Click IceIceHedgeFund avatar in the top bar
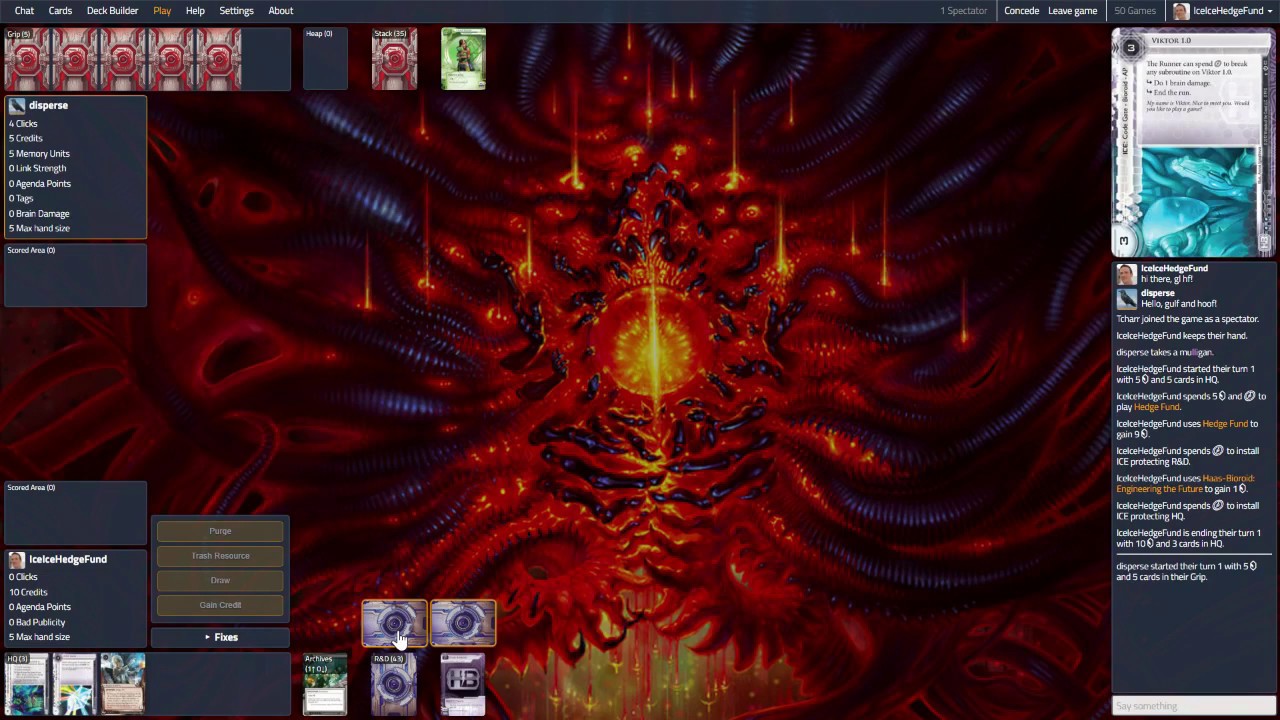 pos(1181,11)
